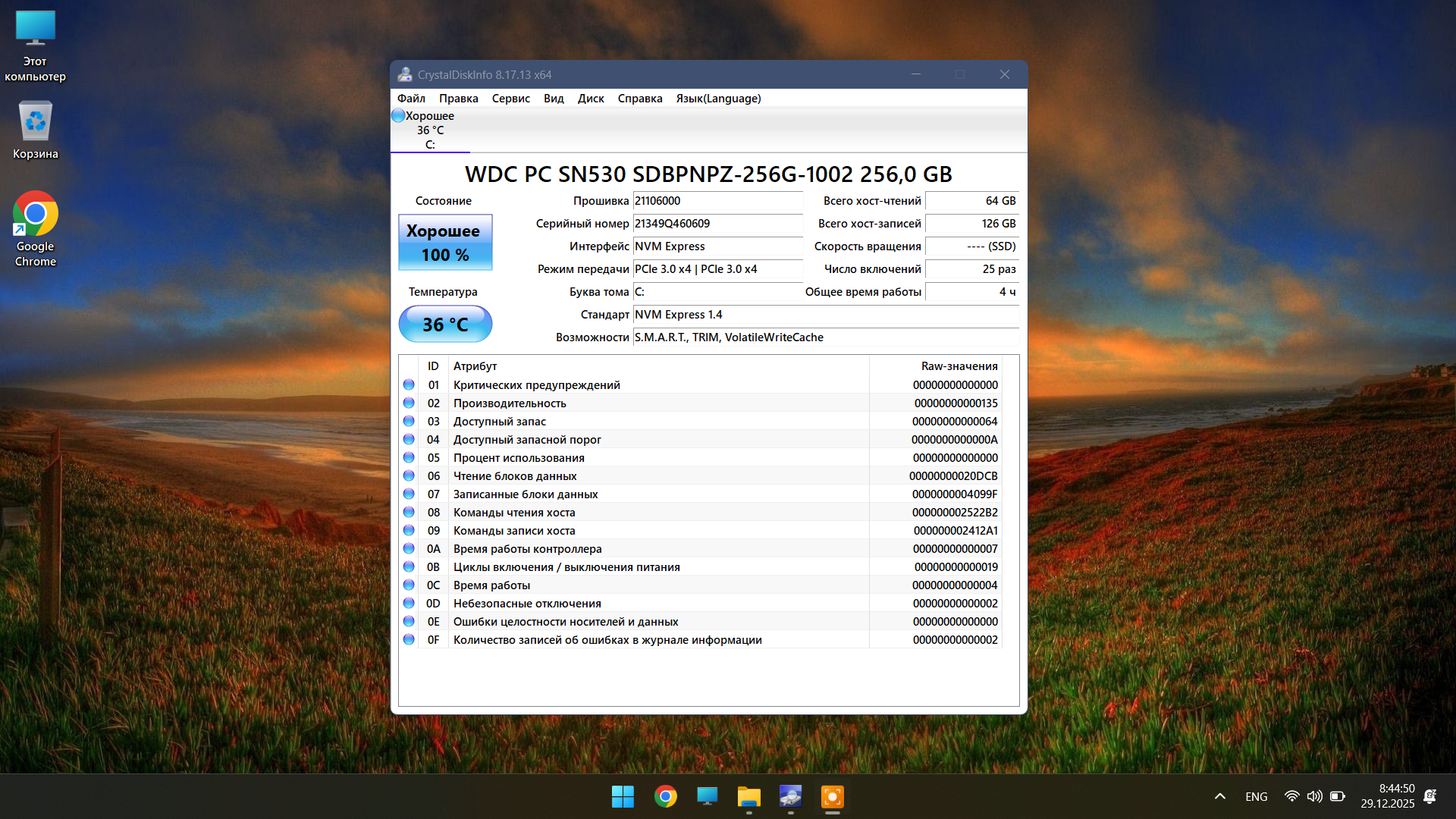Click the 36 °C temperature button
Screen dimensions: 1456x819
coord(445,325)
